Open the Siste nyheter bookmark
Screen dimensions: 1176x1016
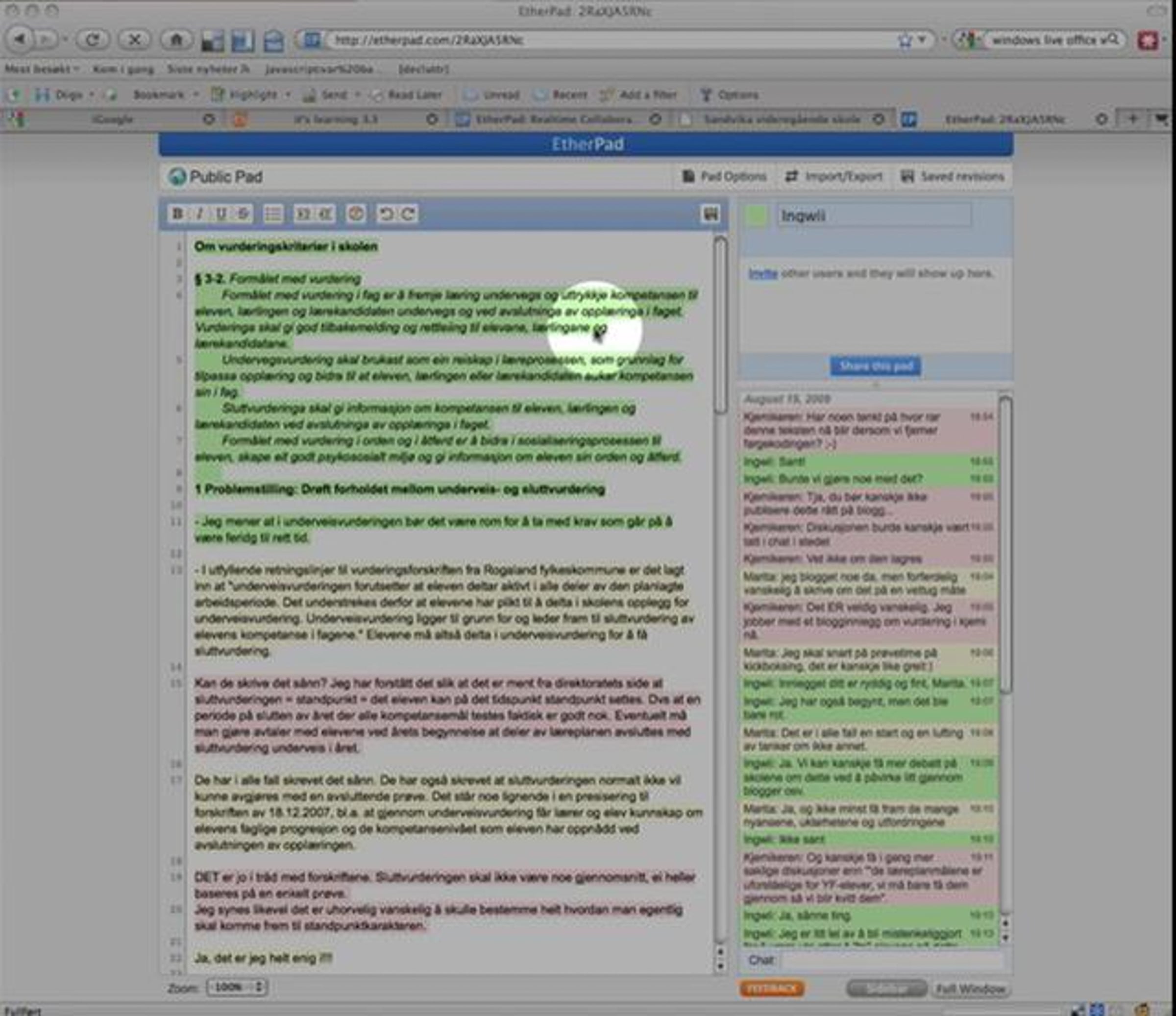208,69
